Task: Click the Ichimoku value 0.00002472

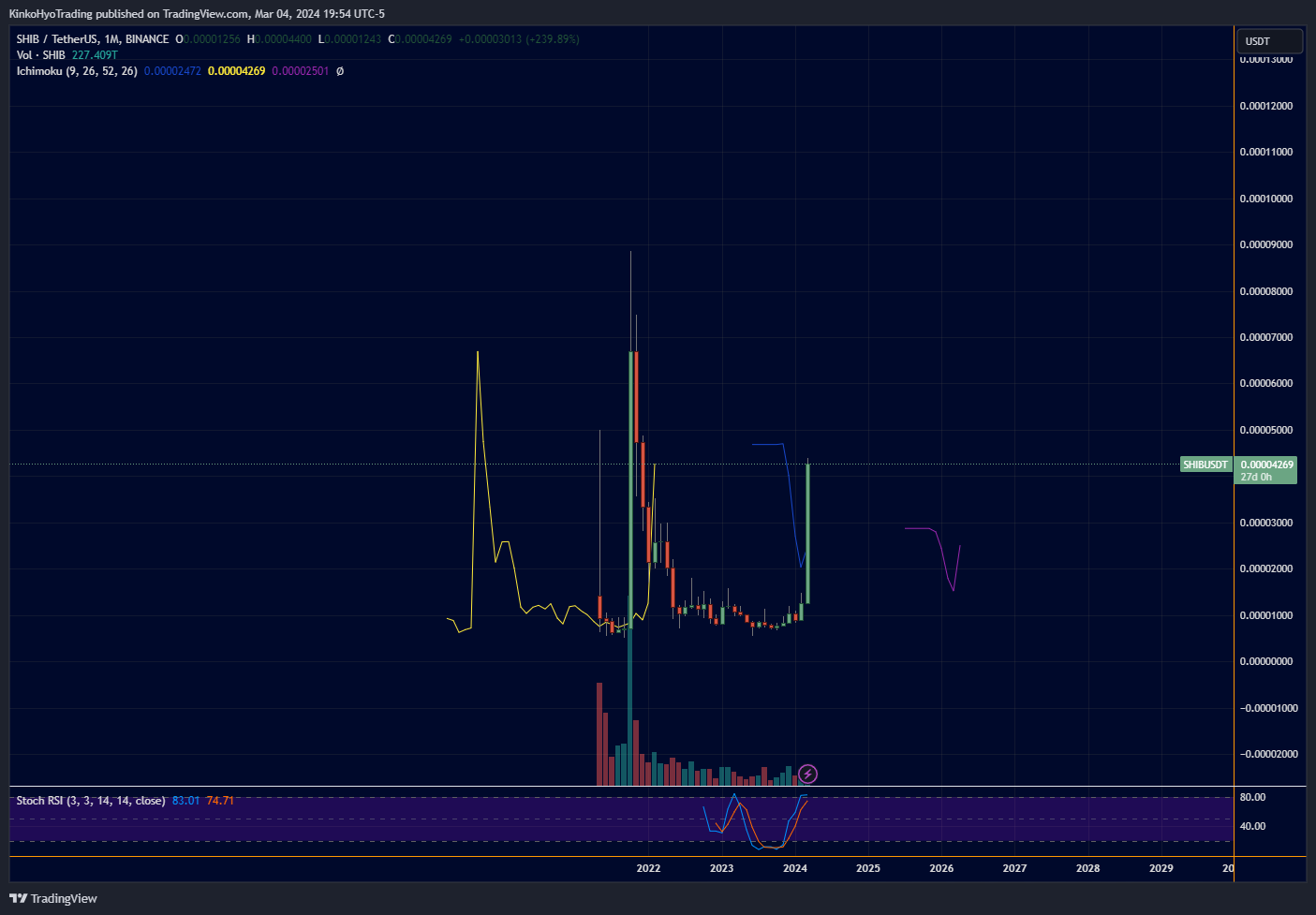Action: pos(172,71)
